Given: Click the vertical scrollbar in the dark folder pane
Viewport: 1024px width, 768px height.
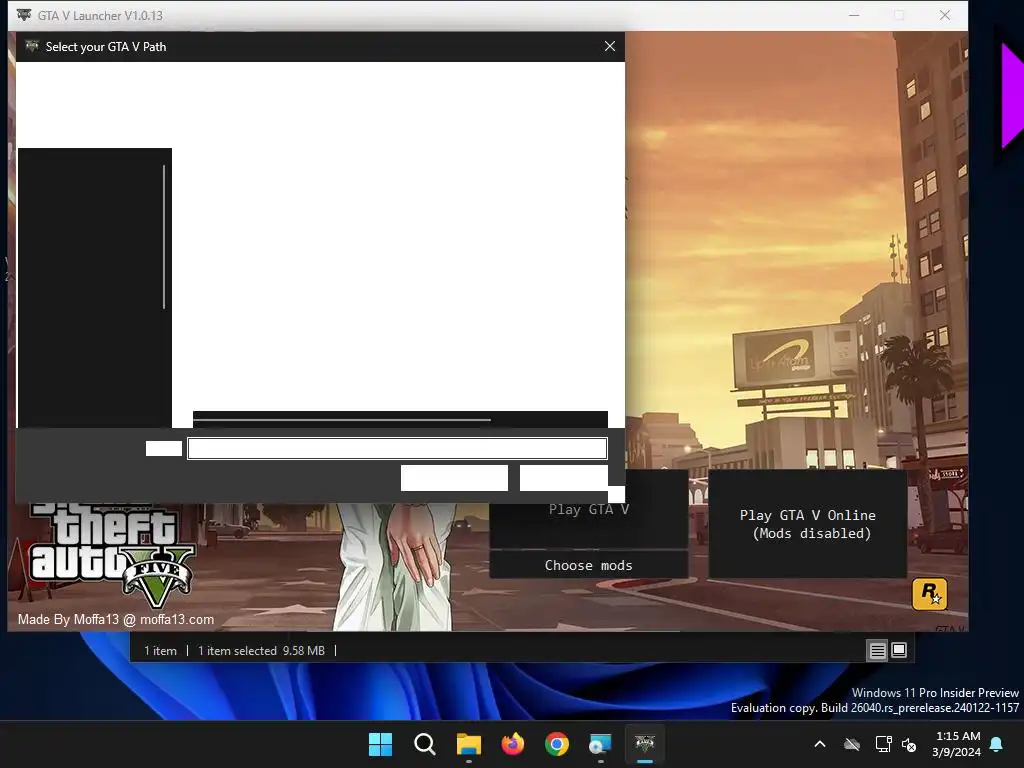Looking at the screenshot, I should coord(164,236).
